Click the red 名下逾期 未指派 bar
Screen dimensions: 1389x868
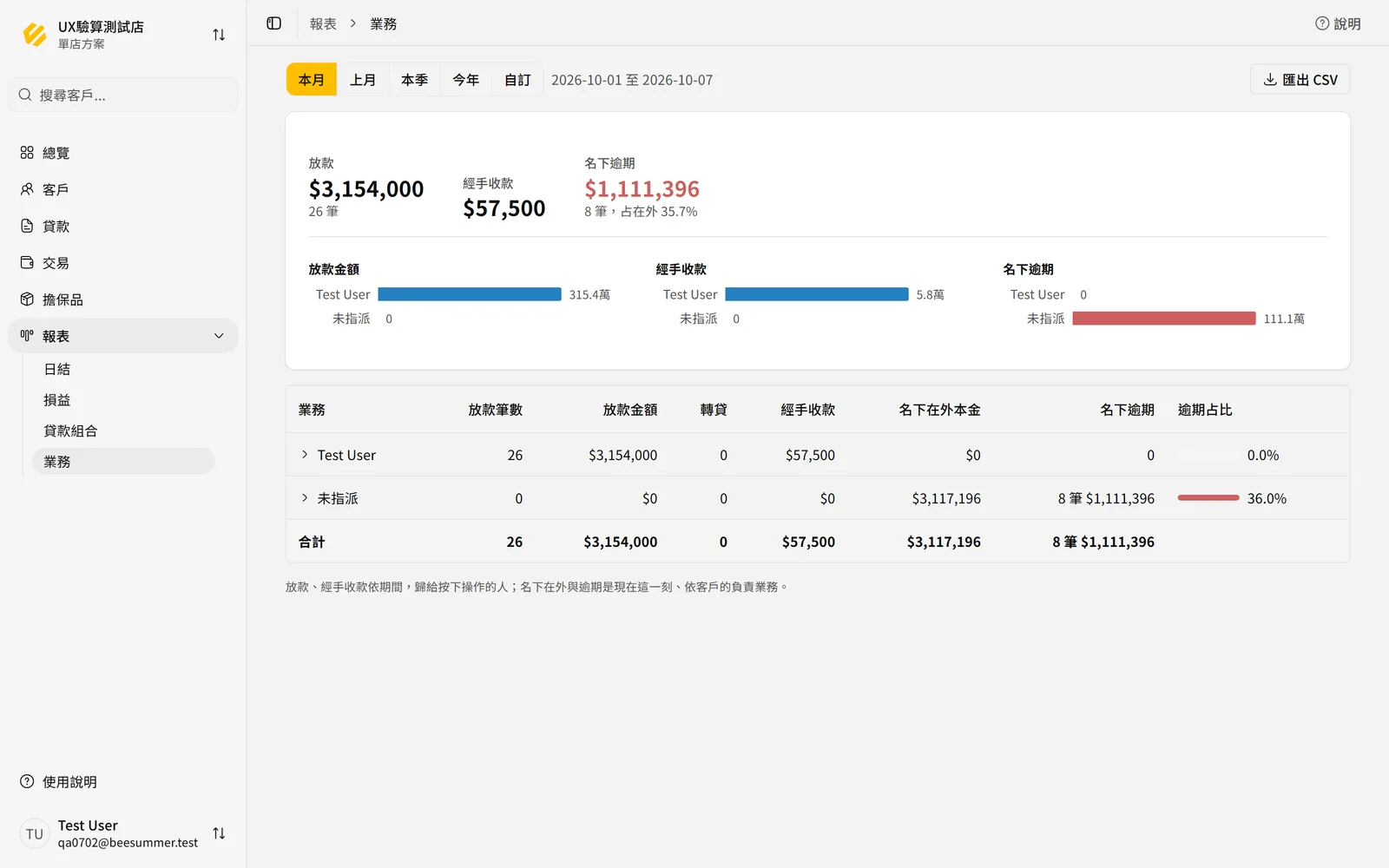click(x=1164, y=319)
